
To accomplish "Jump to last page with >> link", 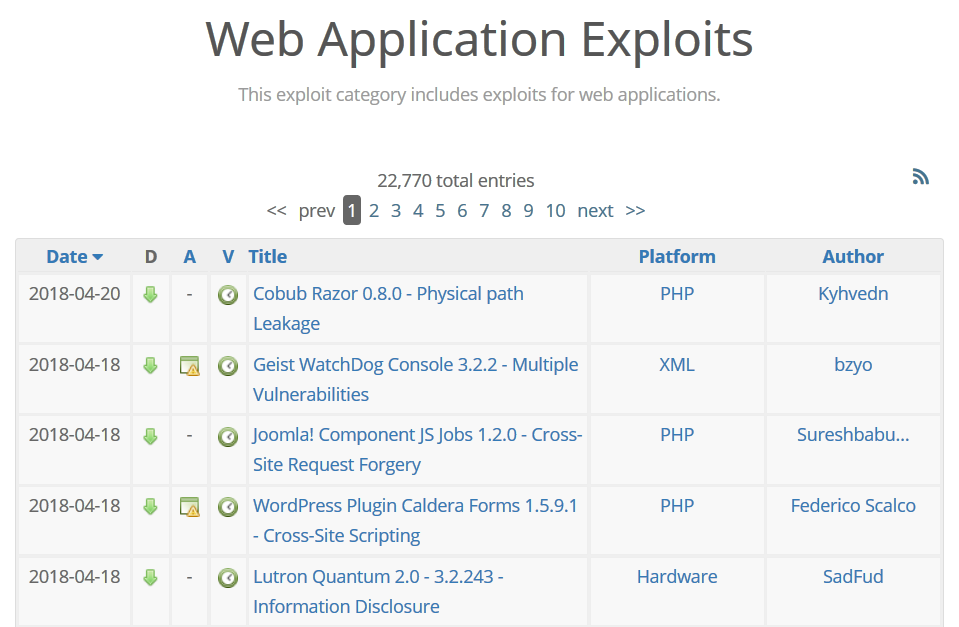I will tap(635, 210).
